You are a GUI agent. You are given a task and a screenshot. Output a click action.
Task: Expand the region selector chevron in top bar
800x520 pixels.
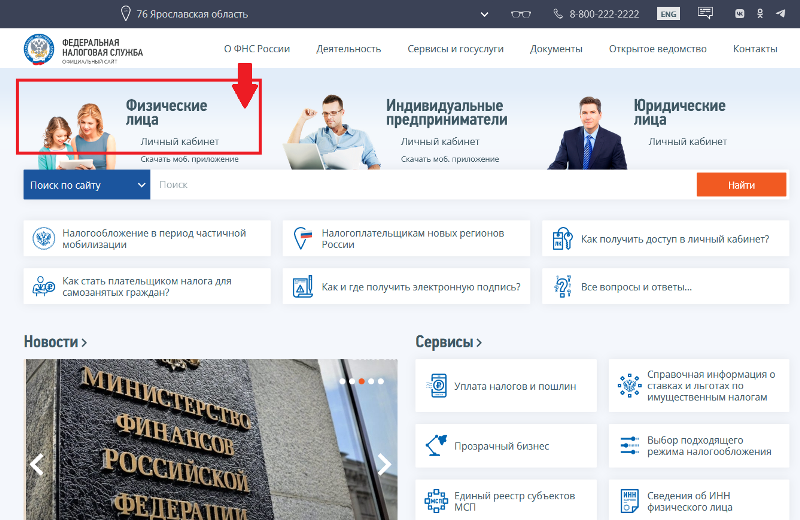pos(484,14)
